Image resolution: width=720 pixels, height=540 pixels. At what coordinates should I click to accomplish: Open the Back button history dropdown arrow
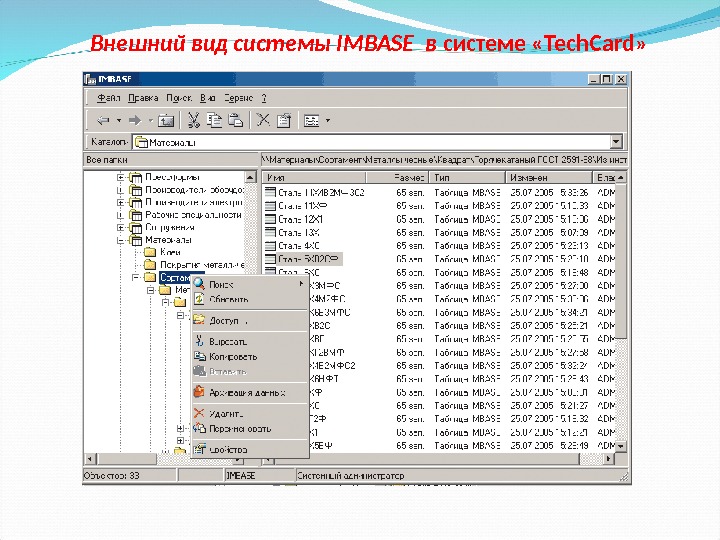(119, 121)
